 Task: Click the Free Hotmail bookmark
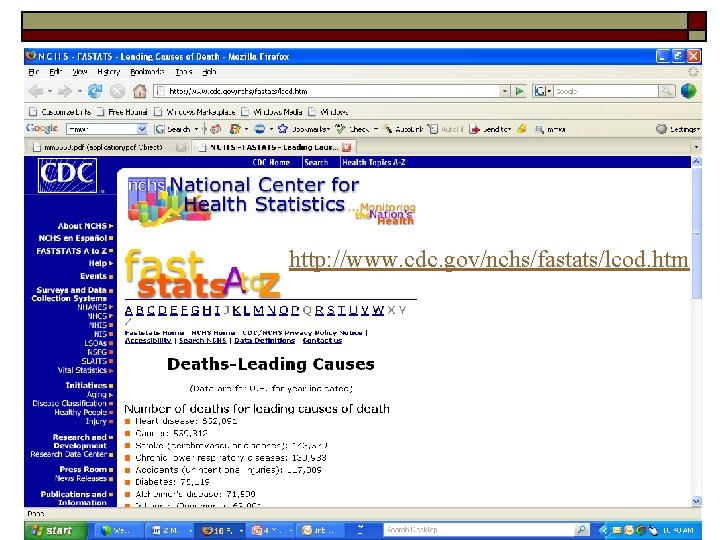click(x=122, y=112)
